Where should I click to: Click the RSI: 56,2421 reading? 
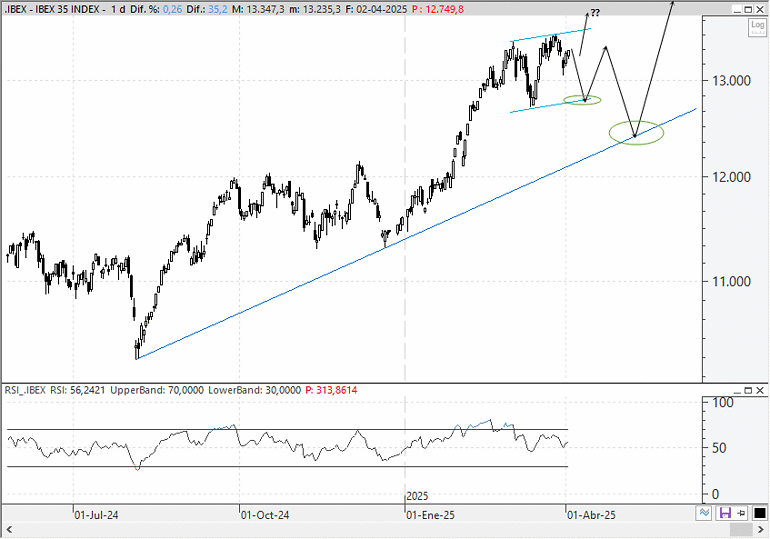[78, 391]
